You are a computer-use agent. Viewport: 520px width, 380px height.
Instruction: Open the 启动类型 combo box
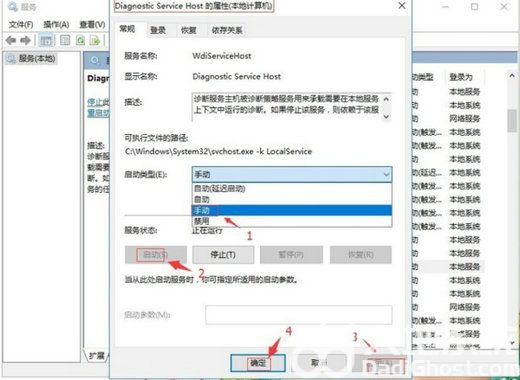292,174
